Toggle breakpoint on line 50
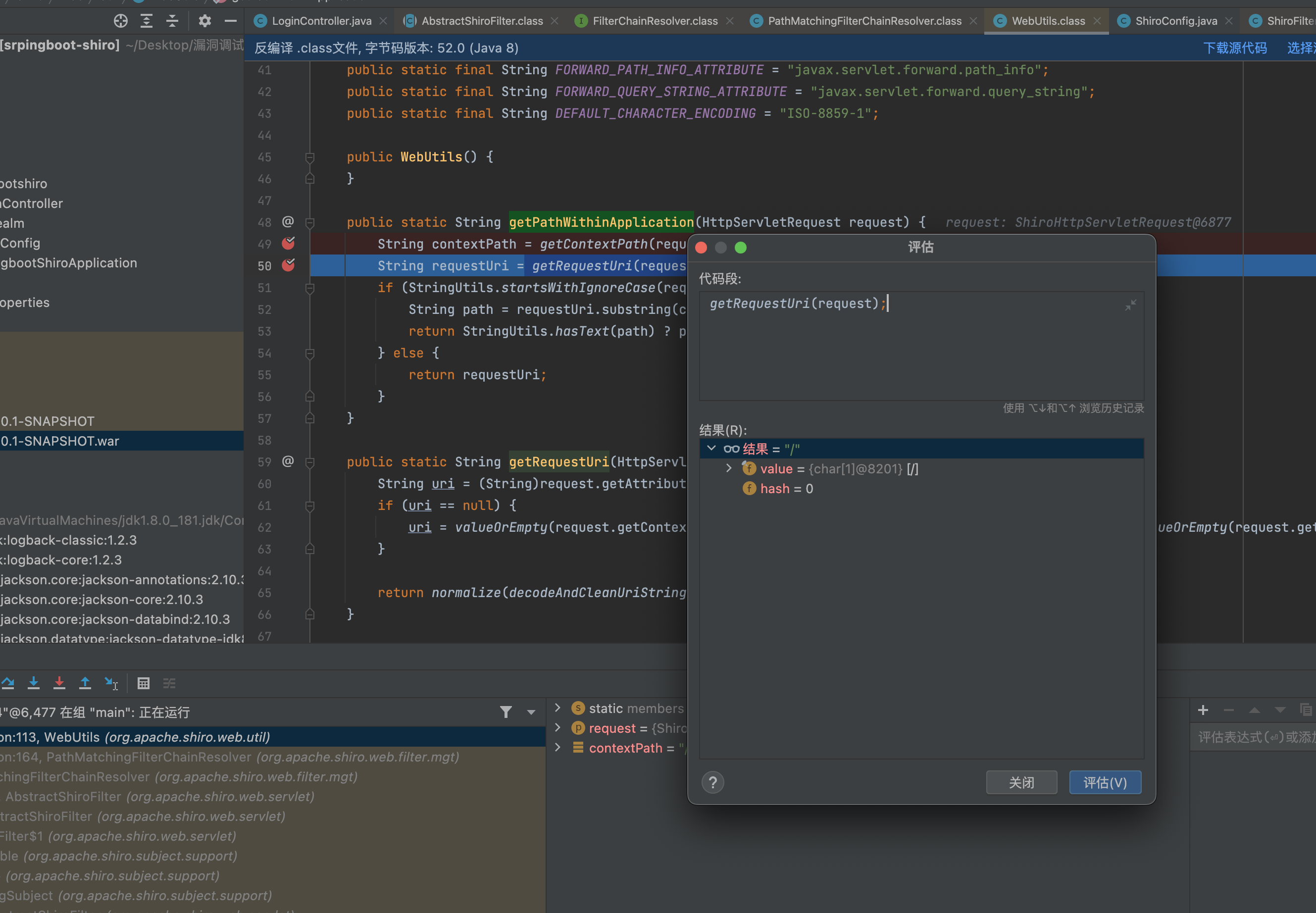The height and width of the screenshot is (913, 1316). tap(288, 265)
